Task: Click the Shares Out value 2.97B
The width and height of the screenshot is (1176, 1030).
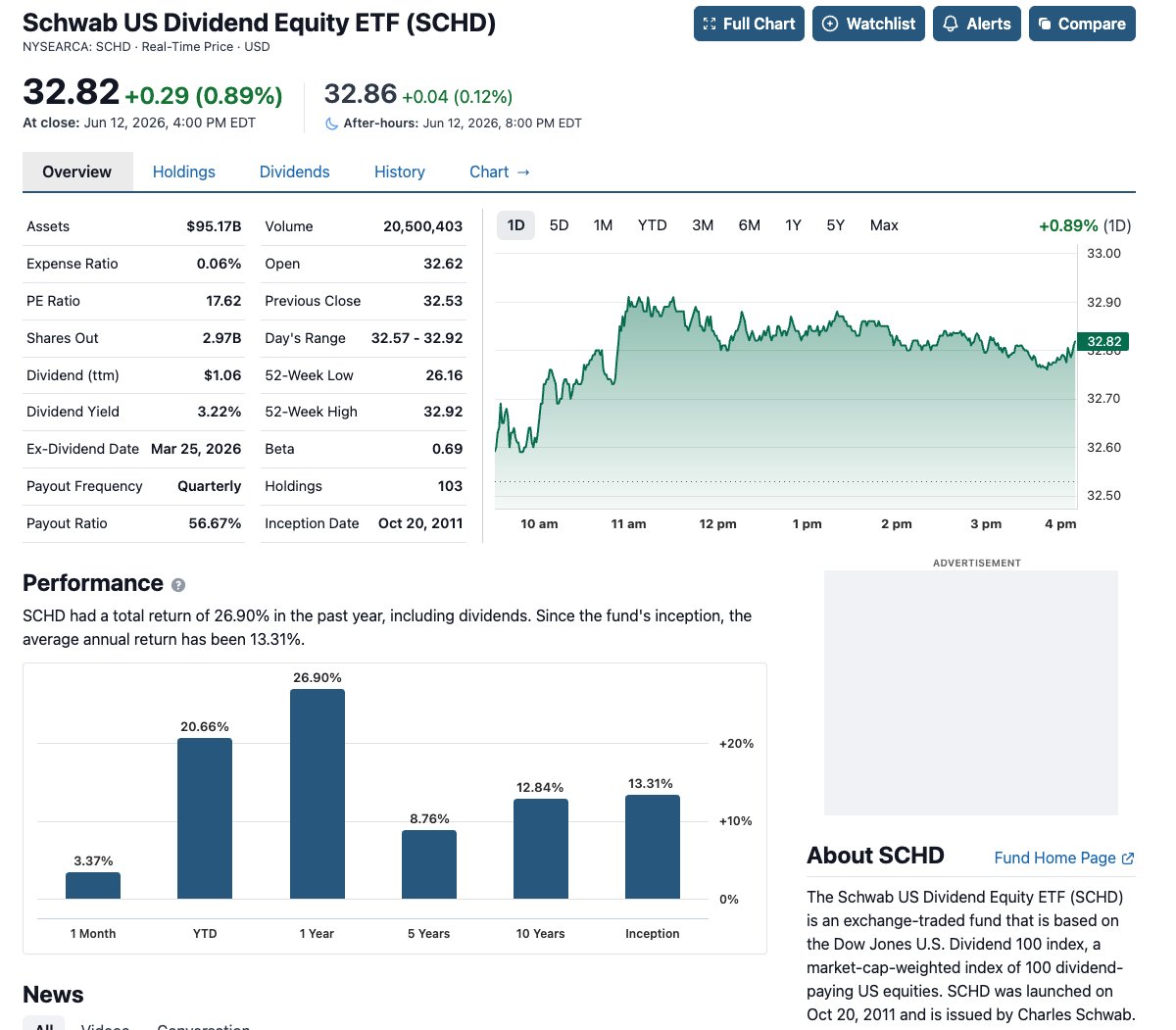Action: pos(221,338)
